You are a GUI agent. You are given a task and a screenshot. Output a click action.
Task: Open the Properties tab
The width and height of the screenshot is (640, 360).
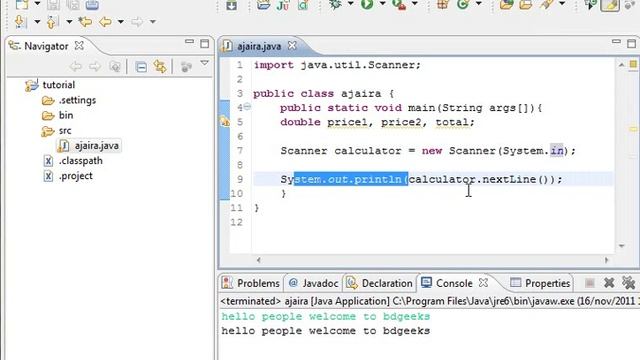[540, 283]
